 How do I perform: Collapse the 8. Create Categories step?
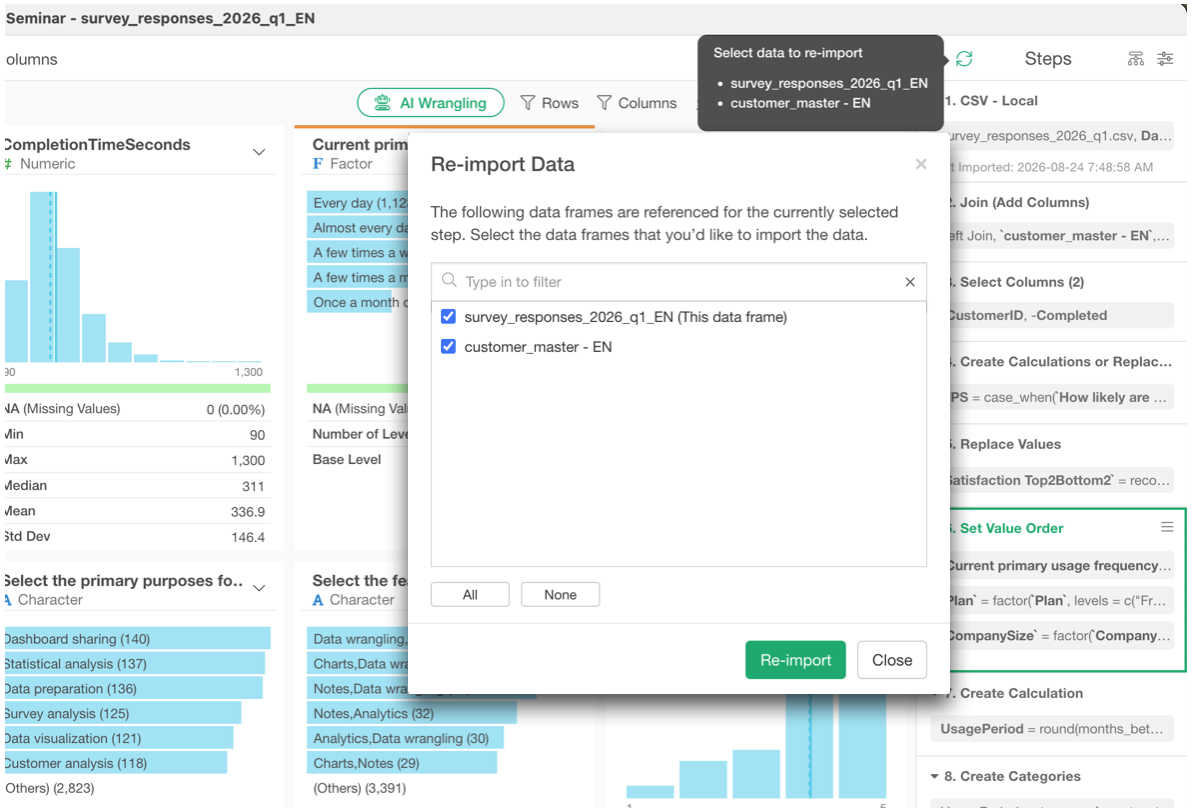point(934,776)
